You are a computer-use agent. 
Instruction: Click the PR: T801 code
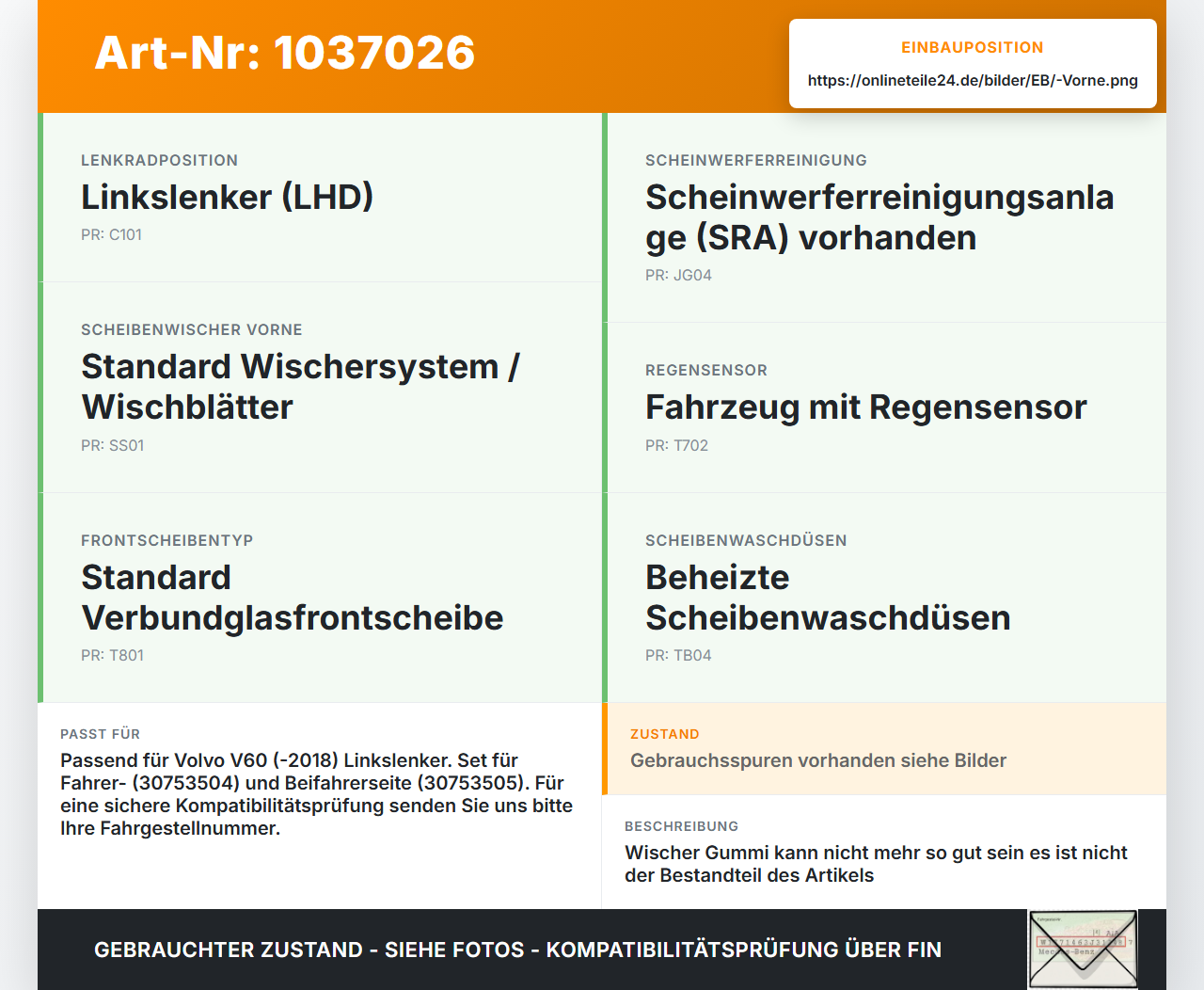[x=112, y=655]
